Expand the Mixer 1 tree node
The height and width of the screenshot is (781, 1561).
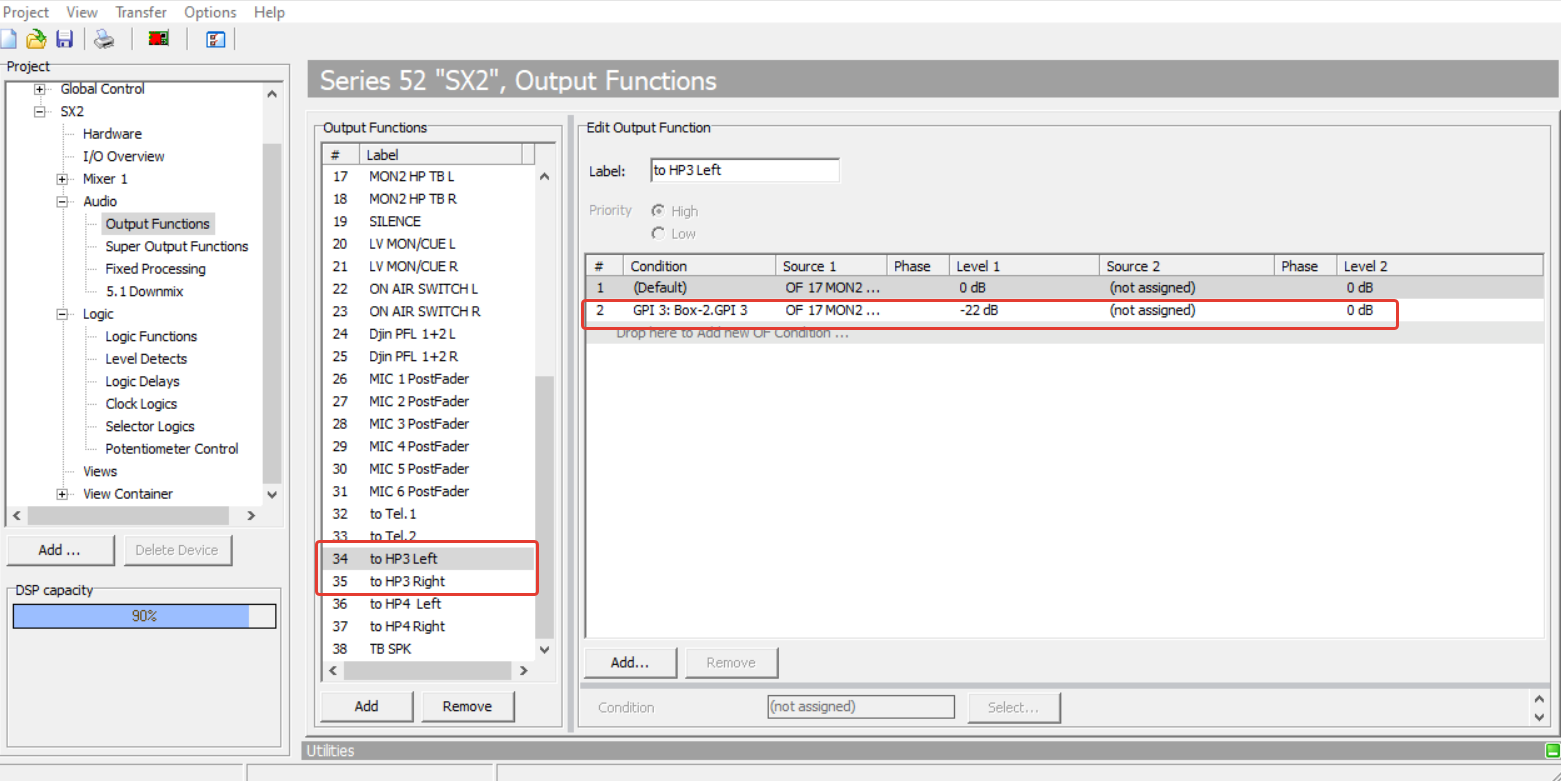coord(63,179)
